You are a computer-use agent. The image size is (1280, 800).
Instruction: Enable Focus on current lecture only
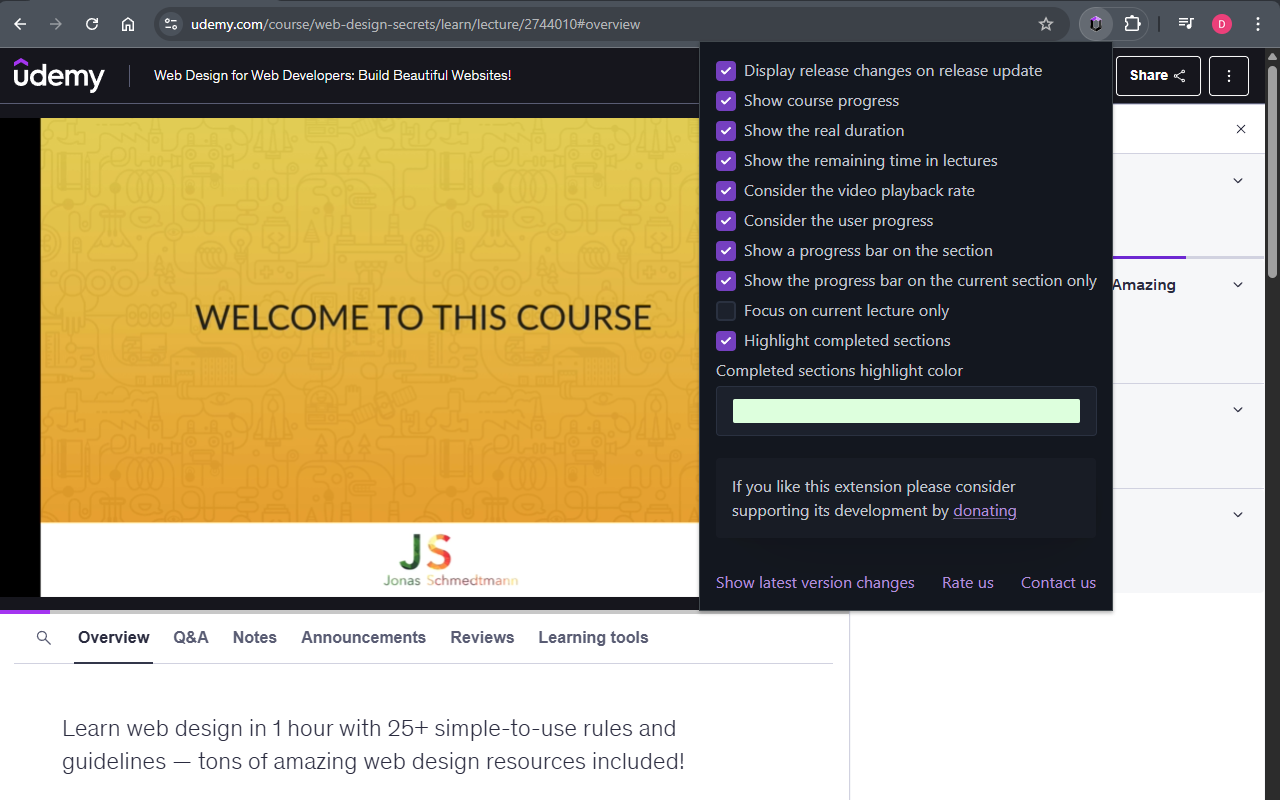coord(726,311)
